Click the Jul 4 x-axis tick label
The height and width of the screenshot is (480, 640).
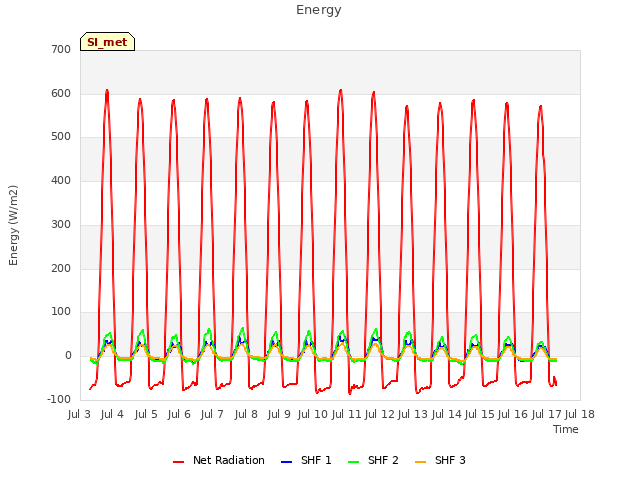point(112,414)
